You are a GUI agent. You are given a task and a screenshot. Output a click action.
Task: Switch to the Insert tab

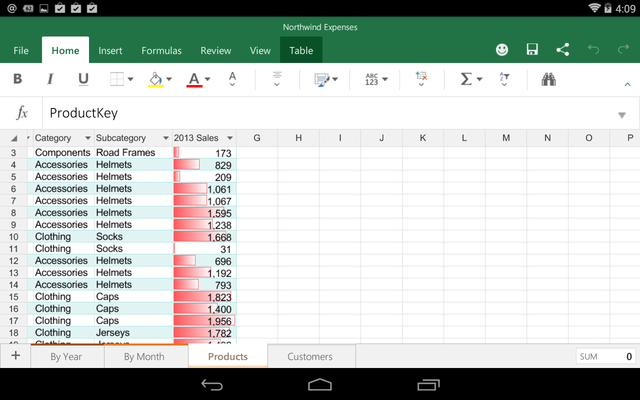point(110,51)
